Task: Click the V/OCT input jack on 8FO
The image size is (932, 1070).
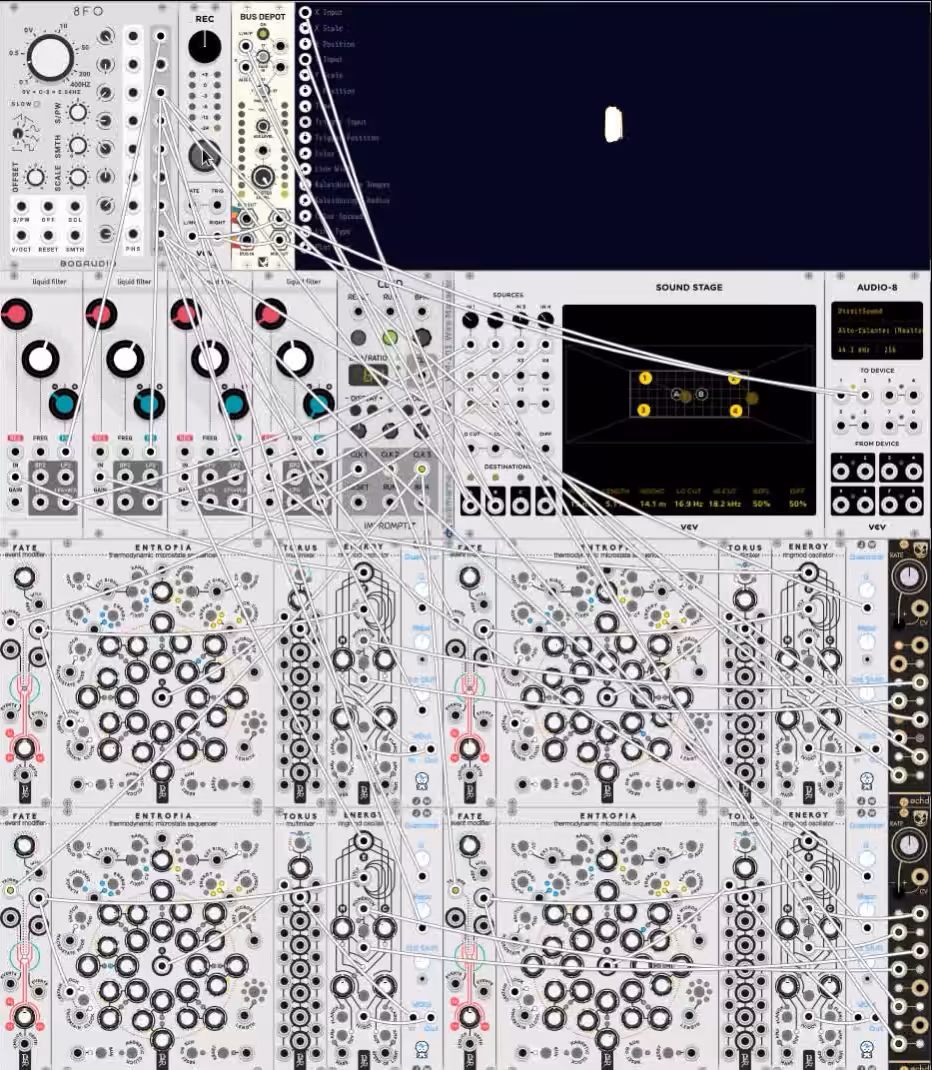Action: click(21, 235)
